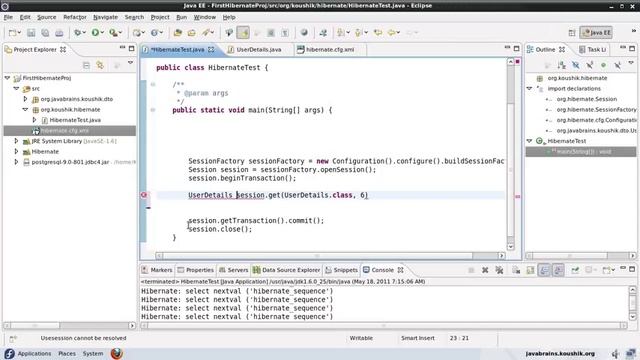Expand the postgresql jdbc4 jar node

point(16,162)
